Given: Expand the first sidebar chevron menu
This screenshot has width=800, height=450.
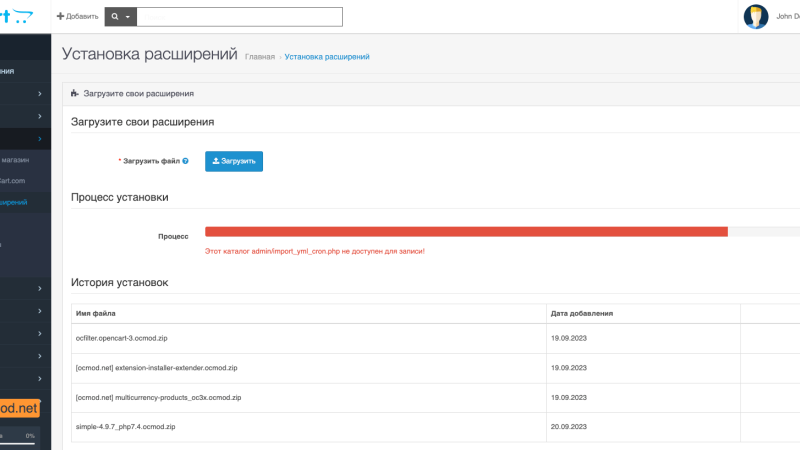Looking at the screenshot, I should pyautogui.click(x=40, y=94).
